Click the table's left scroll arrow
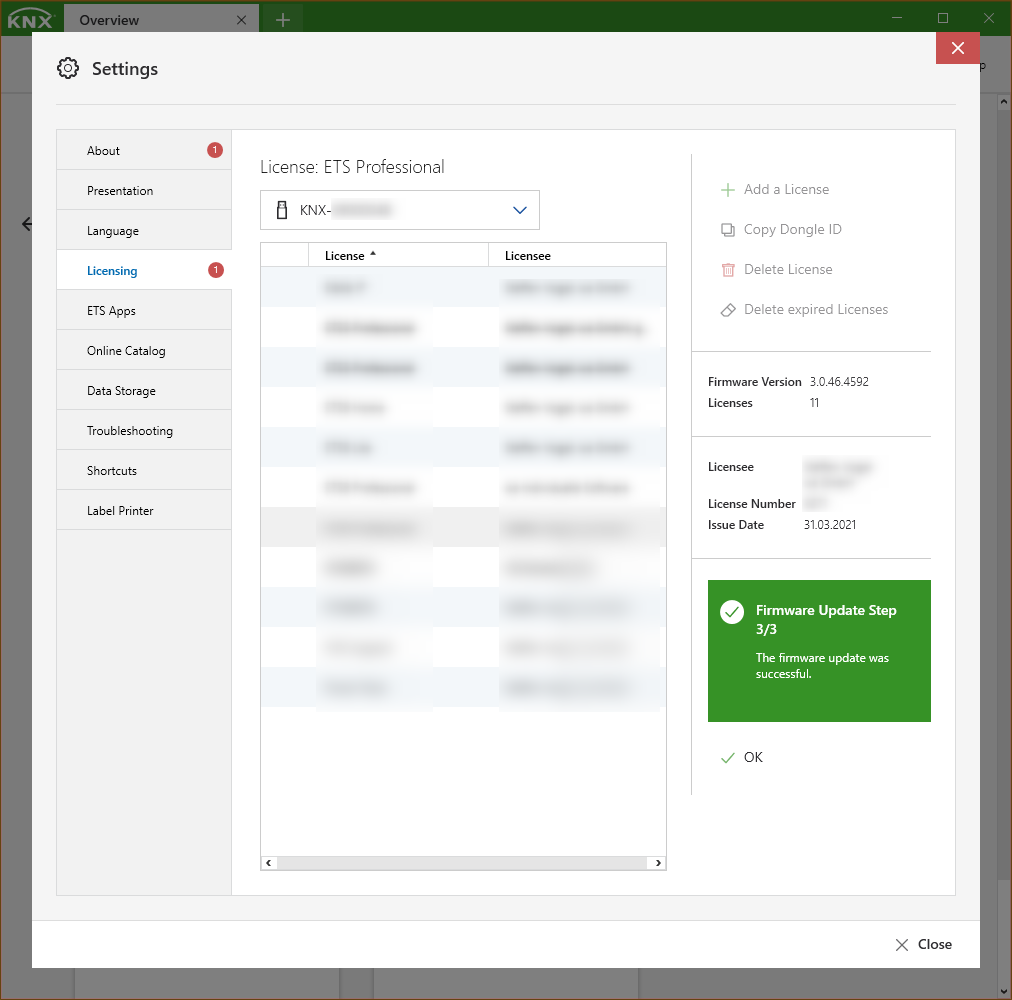Screen dimensions: 1012x1000 click(x=268, y=863)
